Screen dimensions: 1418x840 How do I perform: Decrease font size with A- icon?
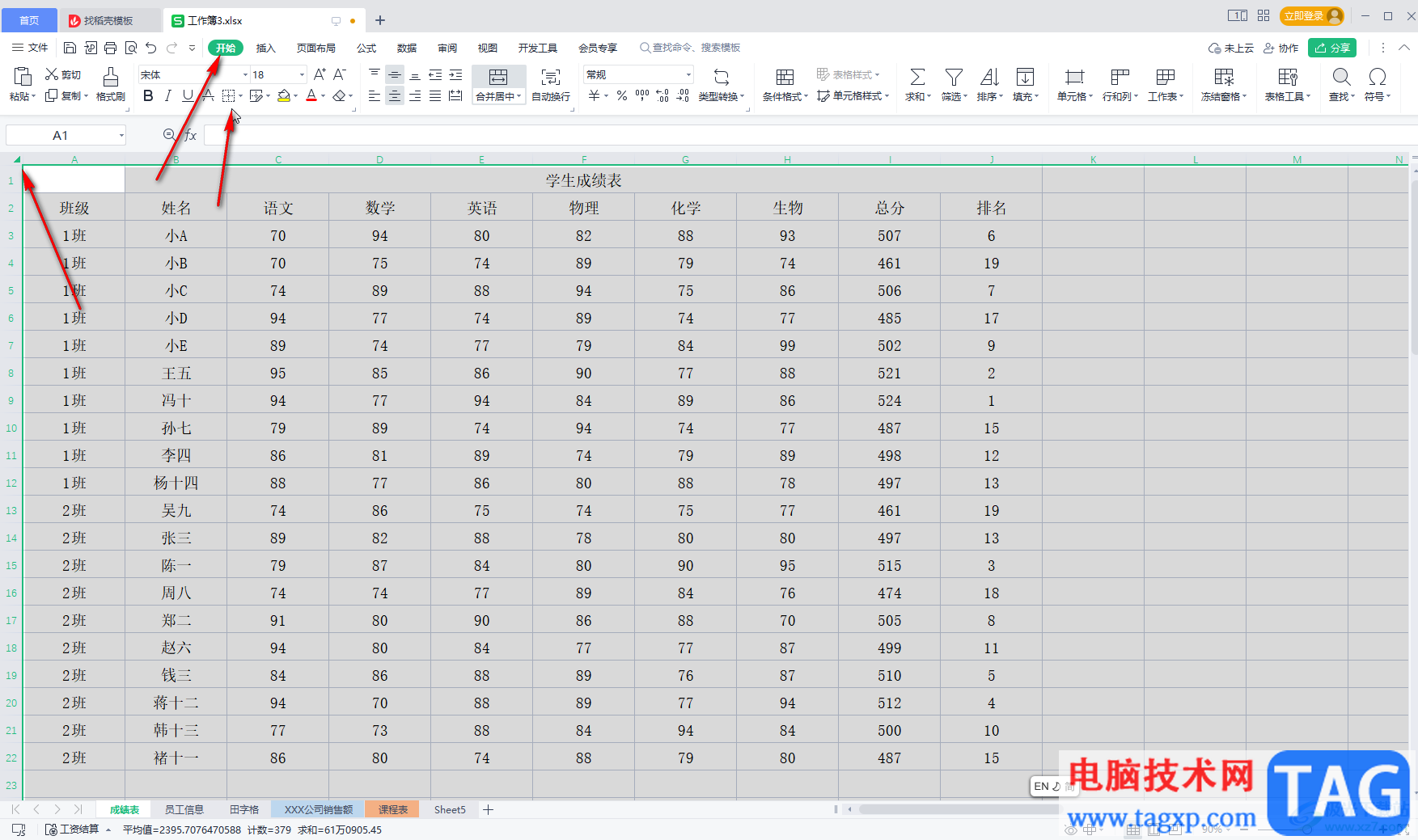click(x=340, y=74)
